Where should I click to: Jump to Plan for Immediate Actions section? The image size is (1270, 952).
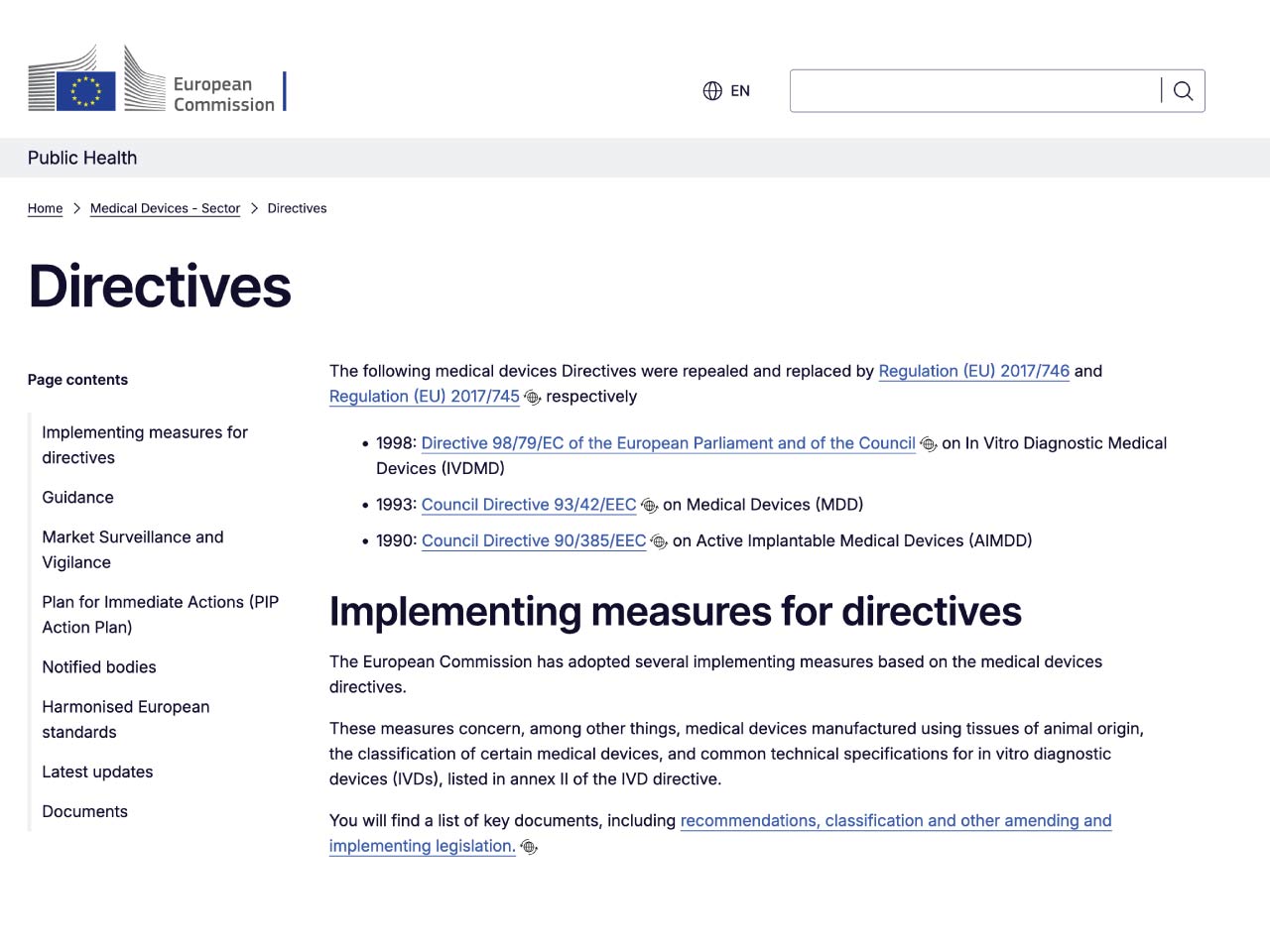[161, 615]
